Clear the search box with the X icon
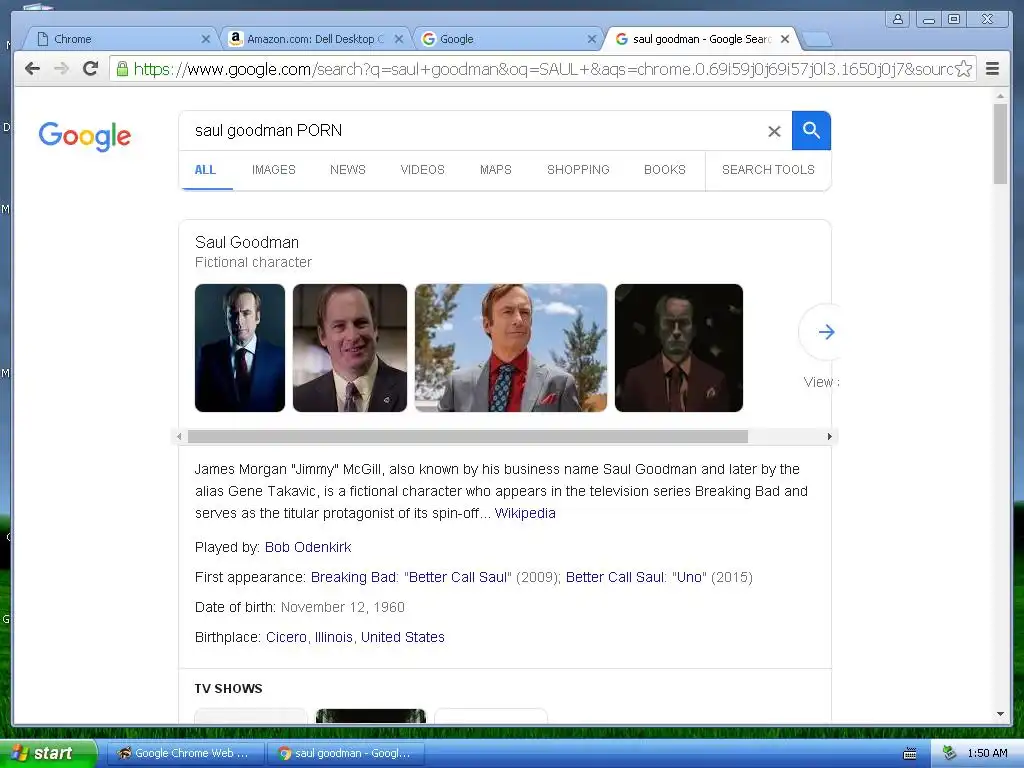 774,131
